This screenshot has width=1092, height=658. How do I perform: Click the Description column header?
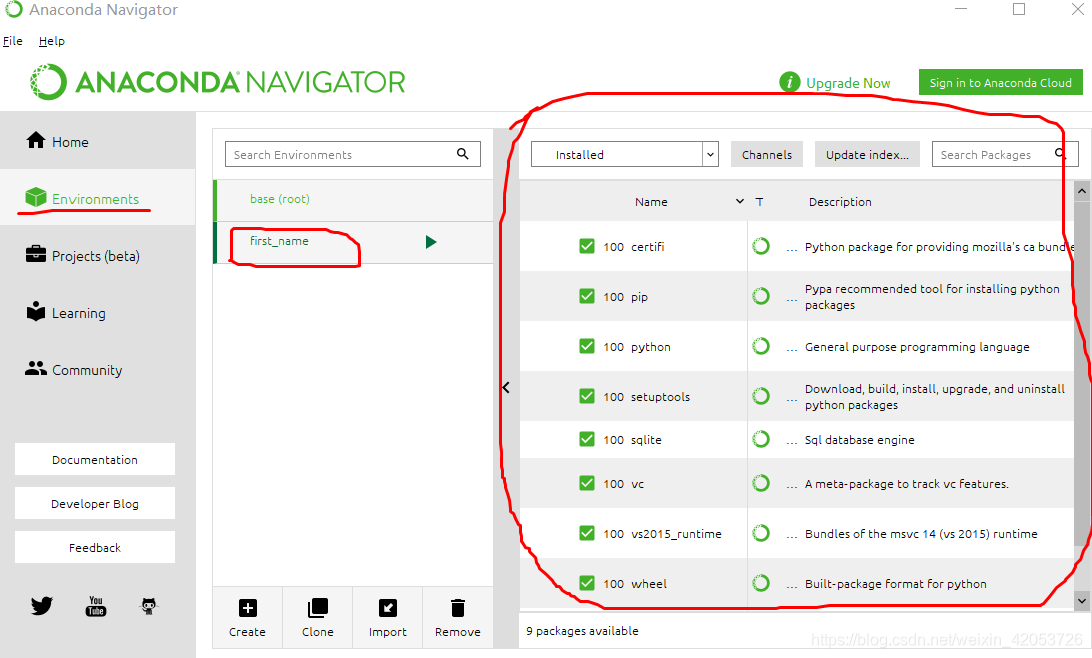click(840, 202)
